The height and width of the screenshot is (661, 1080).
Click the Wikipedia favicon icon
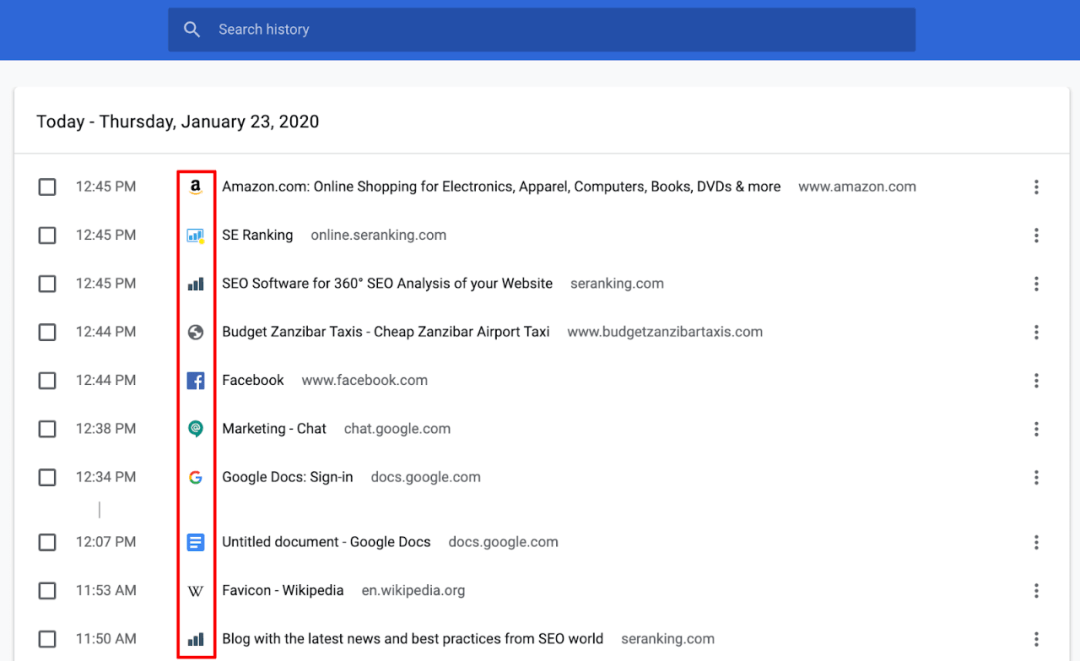click(196, 591)
